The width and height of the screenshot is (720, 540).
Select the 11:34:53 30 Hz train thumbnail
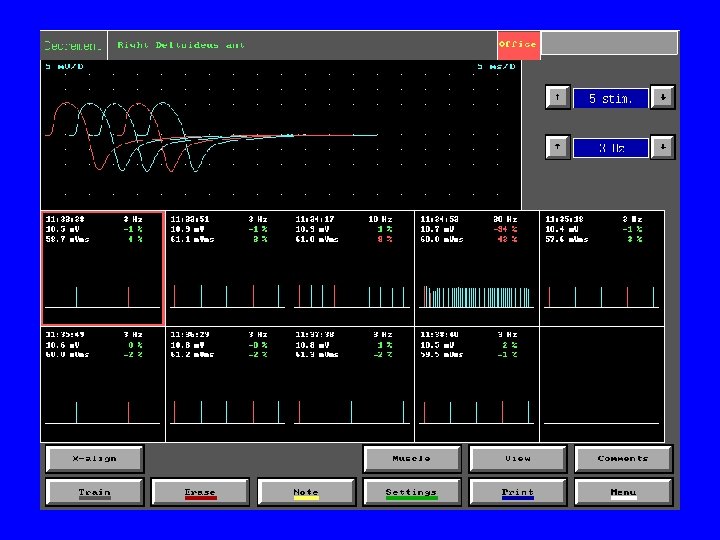[x=476, y=268]
